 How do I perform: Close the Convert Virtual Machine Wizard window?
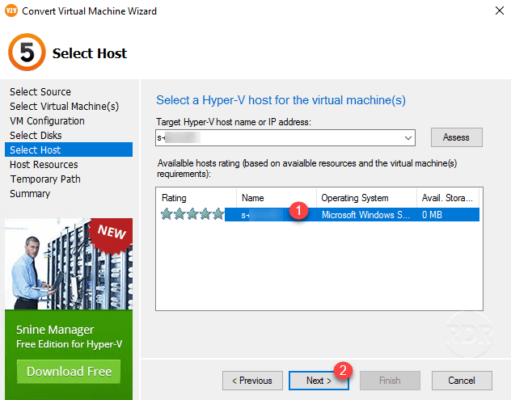pyautogui.click(x=499, y=11)
